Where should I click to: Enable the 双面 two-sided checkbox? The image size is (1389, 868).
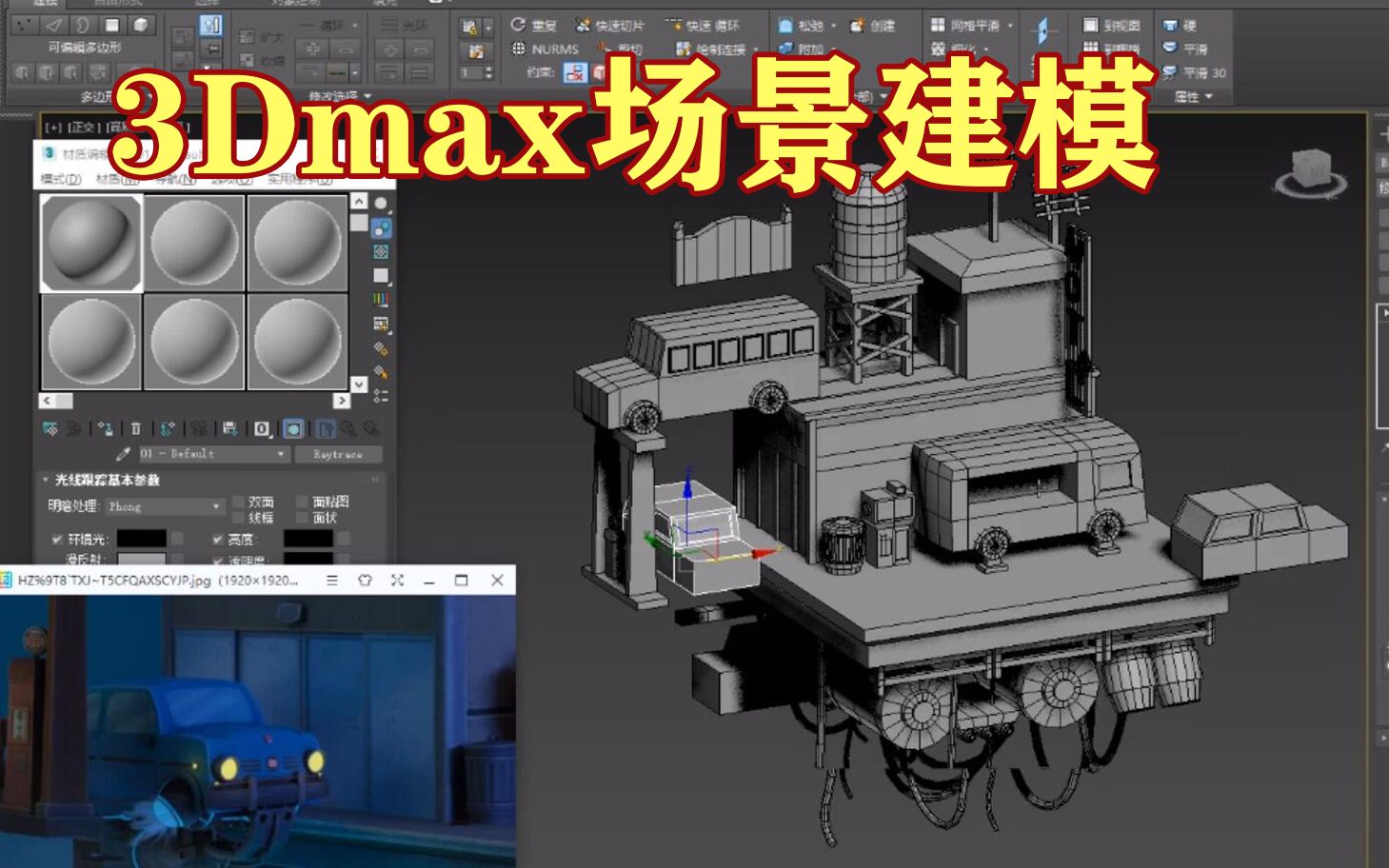point(239,503)
